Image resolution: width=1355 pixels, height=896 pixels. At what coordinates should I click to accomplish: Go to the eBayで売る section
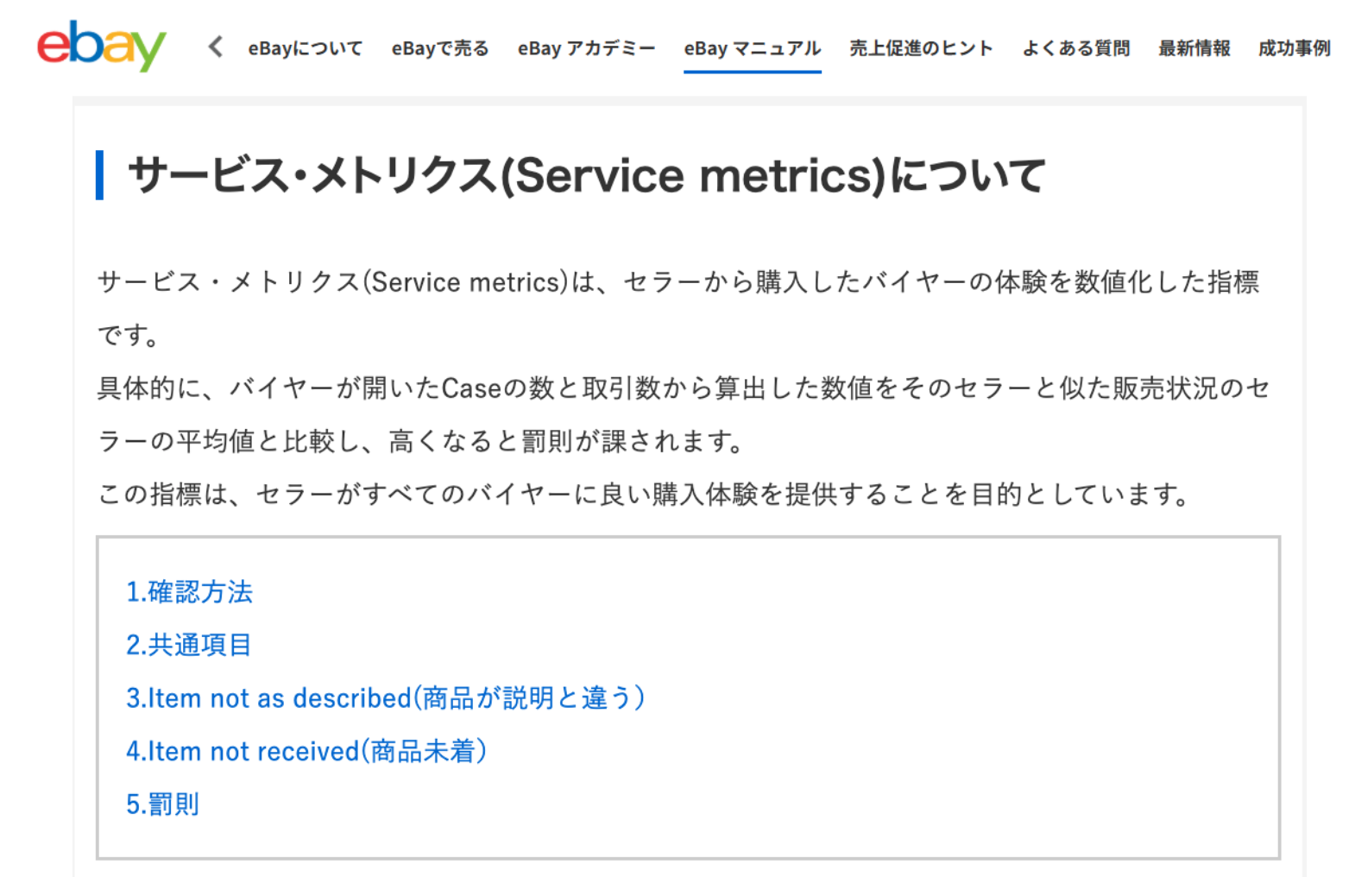(439, 48)
